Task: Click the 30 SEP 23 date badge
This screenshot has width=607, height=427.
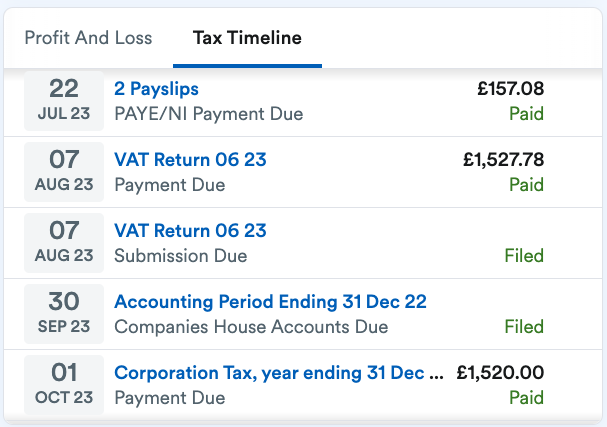Action: 64,314
